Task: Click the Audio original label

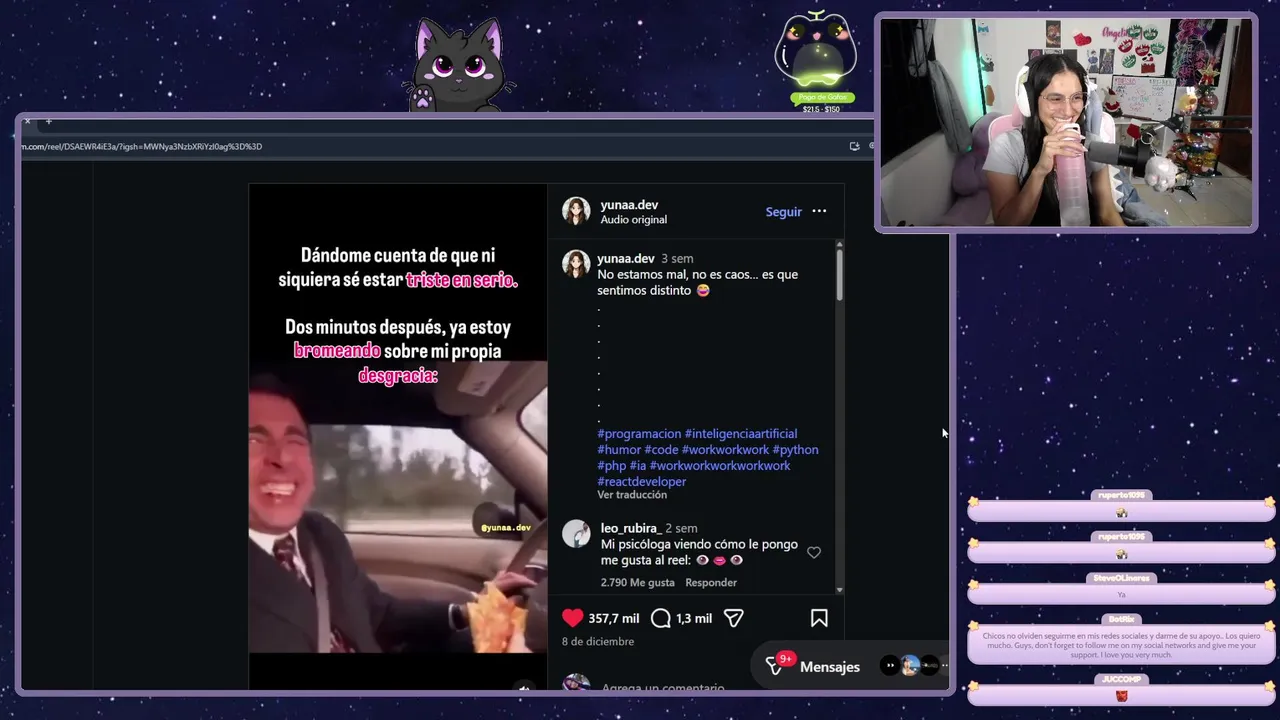Action: (x=633, y=219)
